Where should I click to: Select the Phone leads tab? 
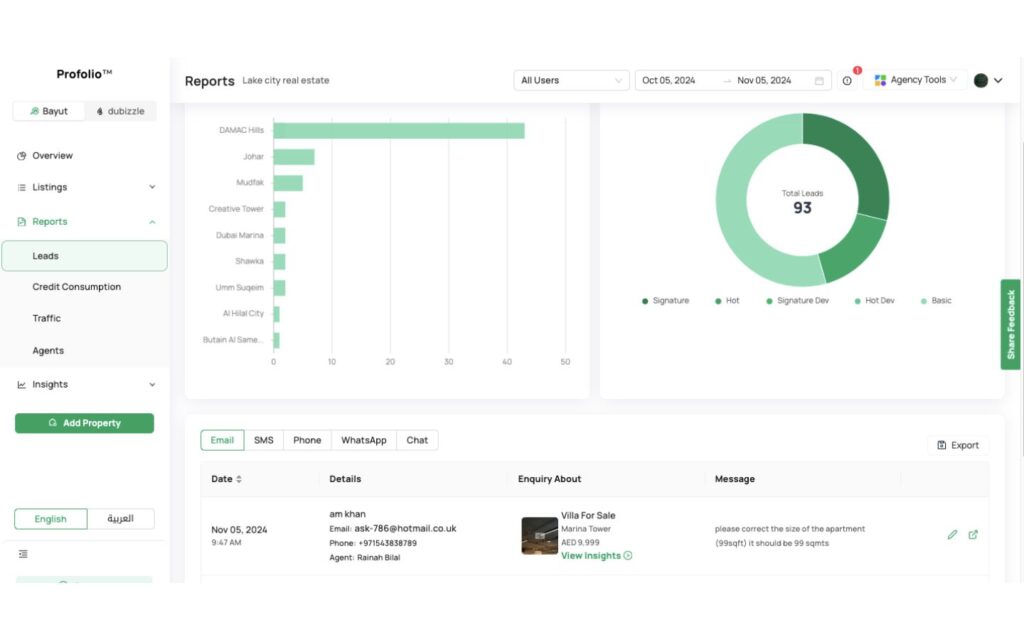pyautogui.click(x=307, y=440)
